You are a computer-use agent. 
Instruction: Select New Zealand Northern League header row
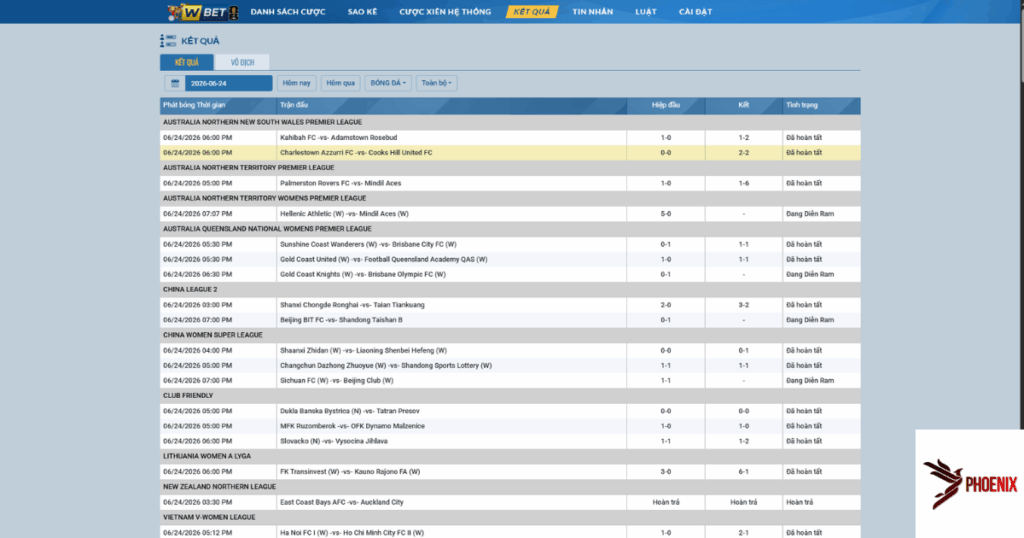point(510,487)
